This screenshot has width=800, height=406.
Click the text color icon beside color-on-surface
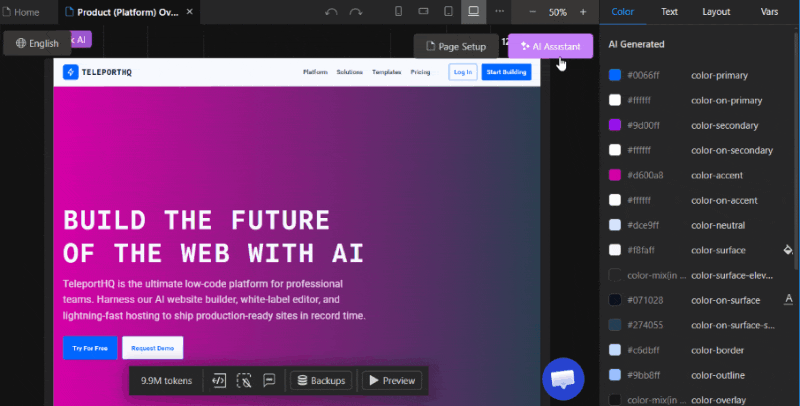(788, 299)
